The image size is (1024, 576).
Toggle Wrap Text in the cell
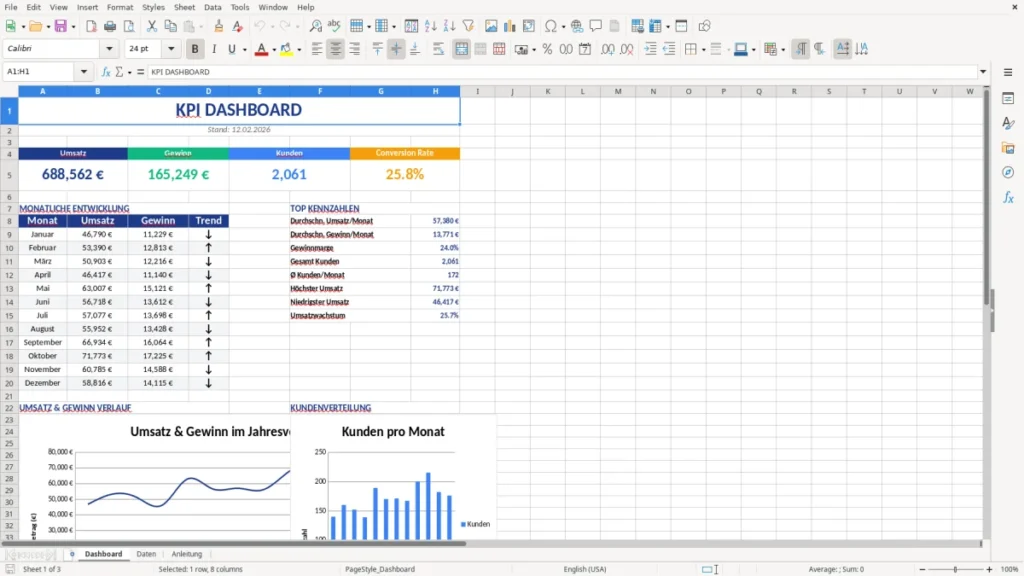438,49
